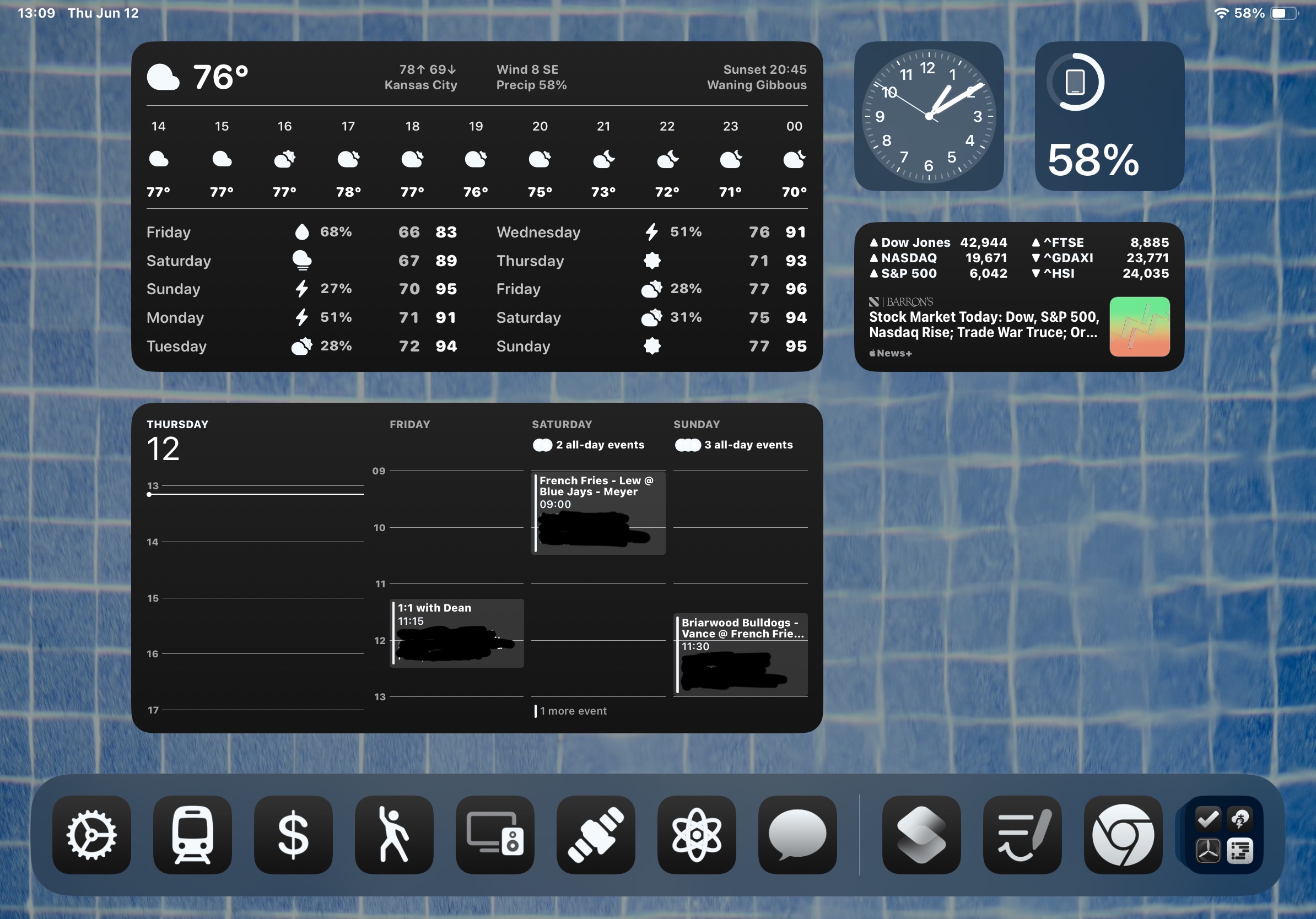1316x919 pixels.
Task: Open Briarwood Bulldogs - Vance event
Action: 741,656
